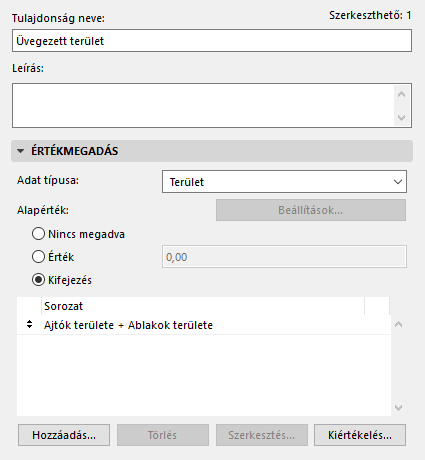The height and width of the screenshot is (460, 425).
Task: Click the Szerkesztés... button
Action: 262,435
